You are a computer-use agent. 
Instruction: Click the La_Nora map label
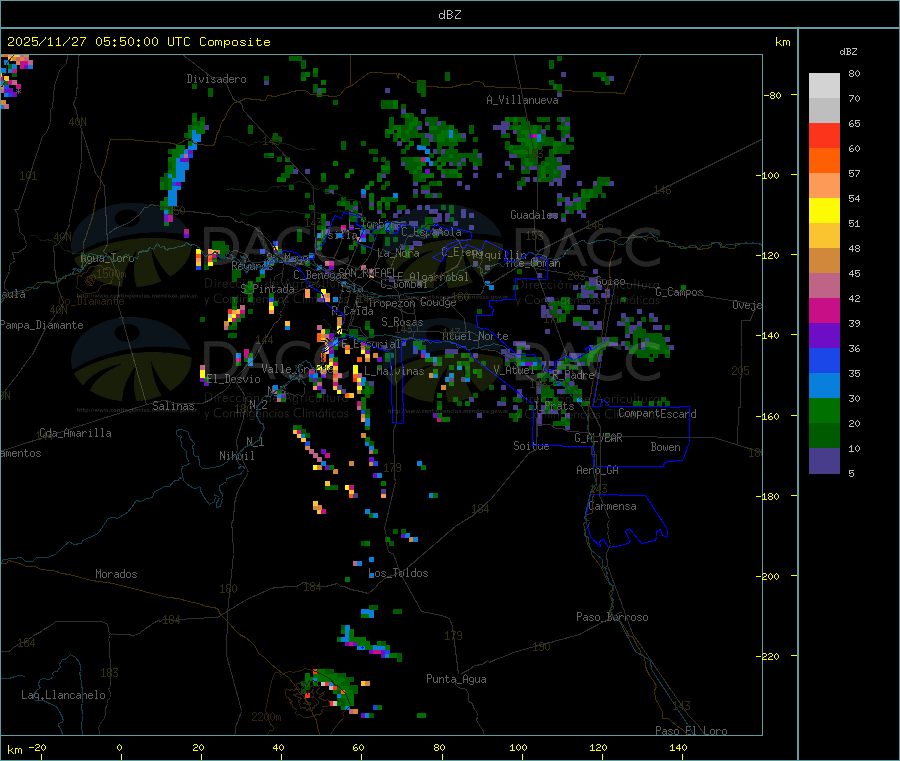click(x=398, y=253)
